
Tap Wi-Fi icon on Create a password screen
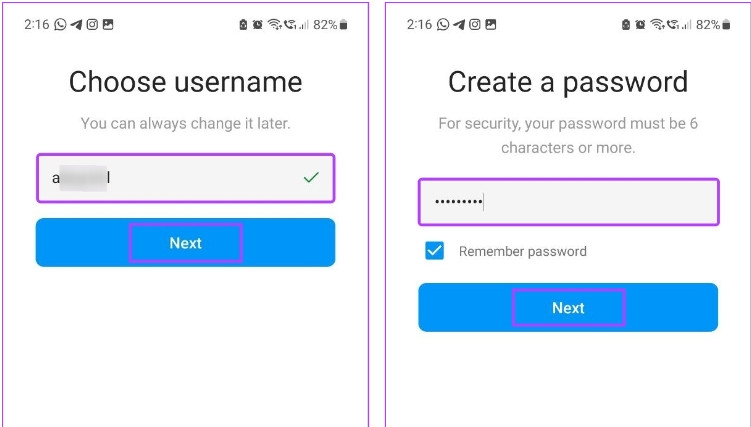point(657,24)
